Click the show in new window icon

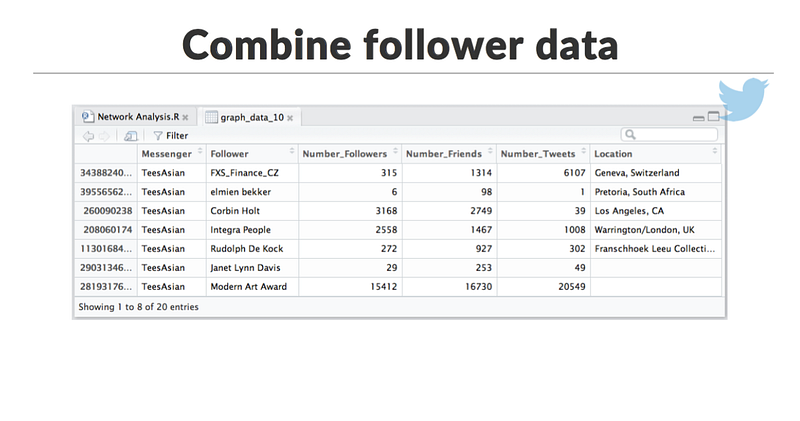click(131, 136)
